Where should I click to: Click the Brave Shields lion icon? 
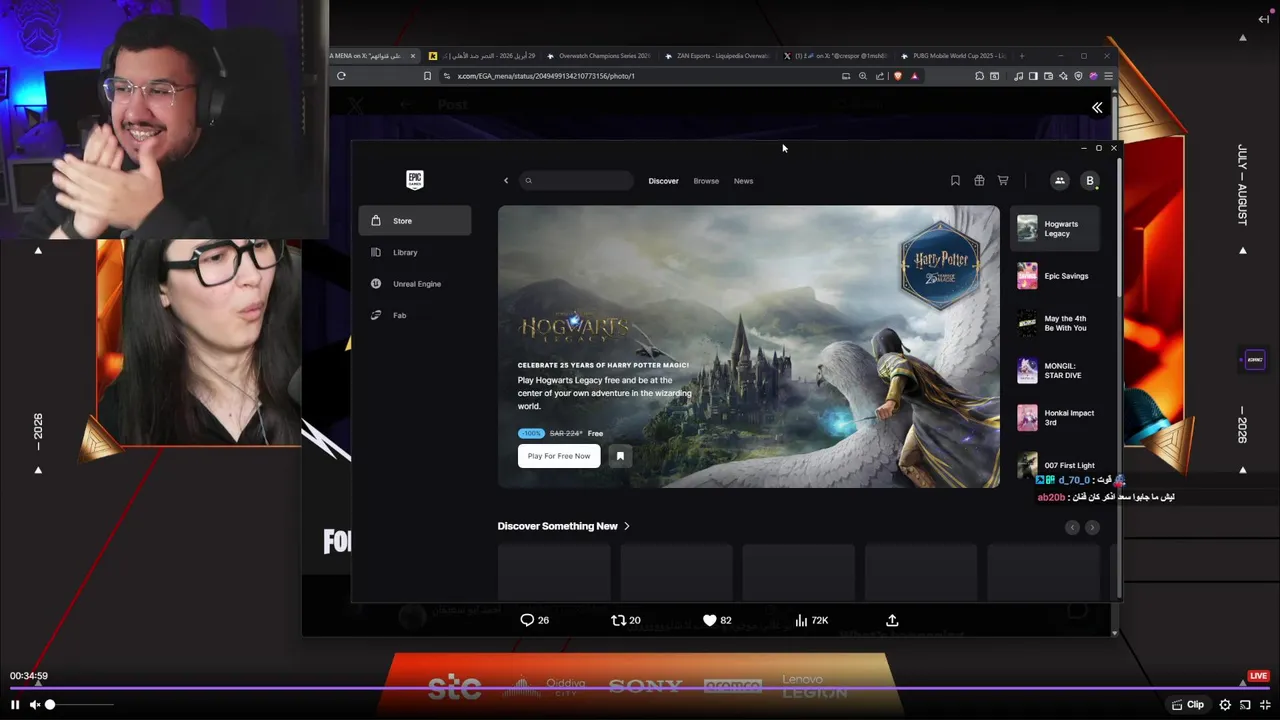pos(897,76)
